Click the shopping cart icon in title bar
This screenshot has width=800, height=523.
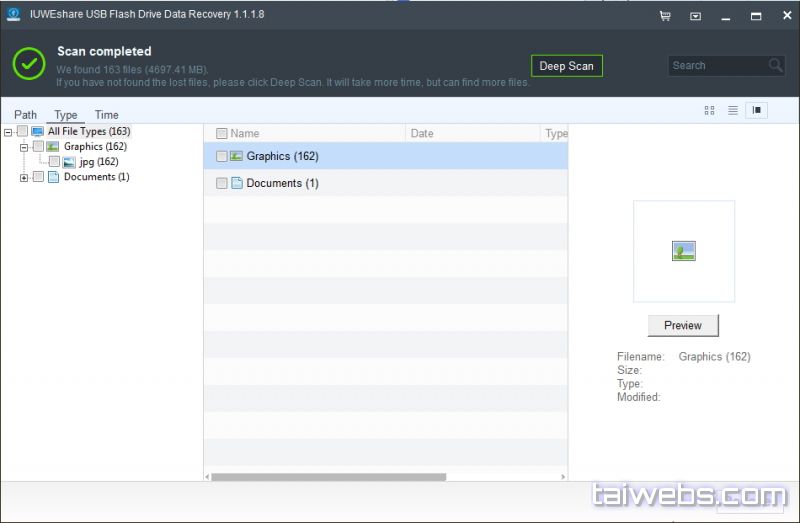(665, 16)
